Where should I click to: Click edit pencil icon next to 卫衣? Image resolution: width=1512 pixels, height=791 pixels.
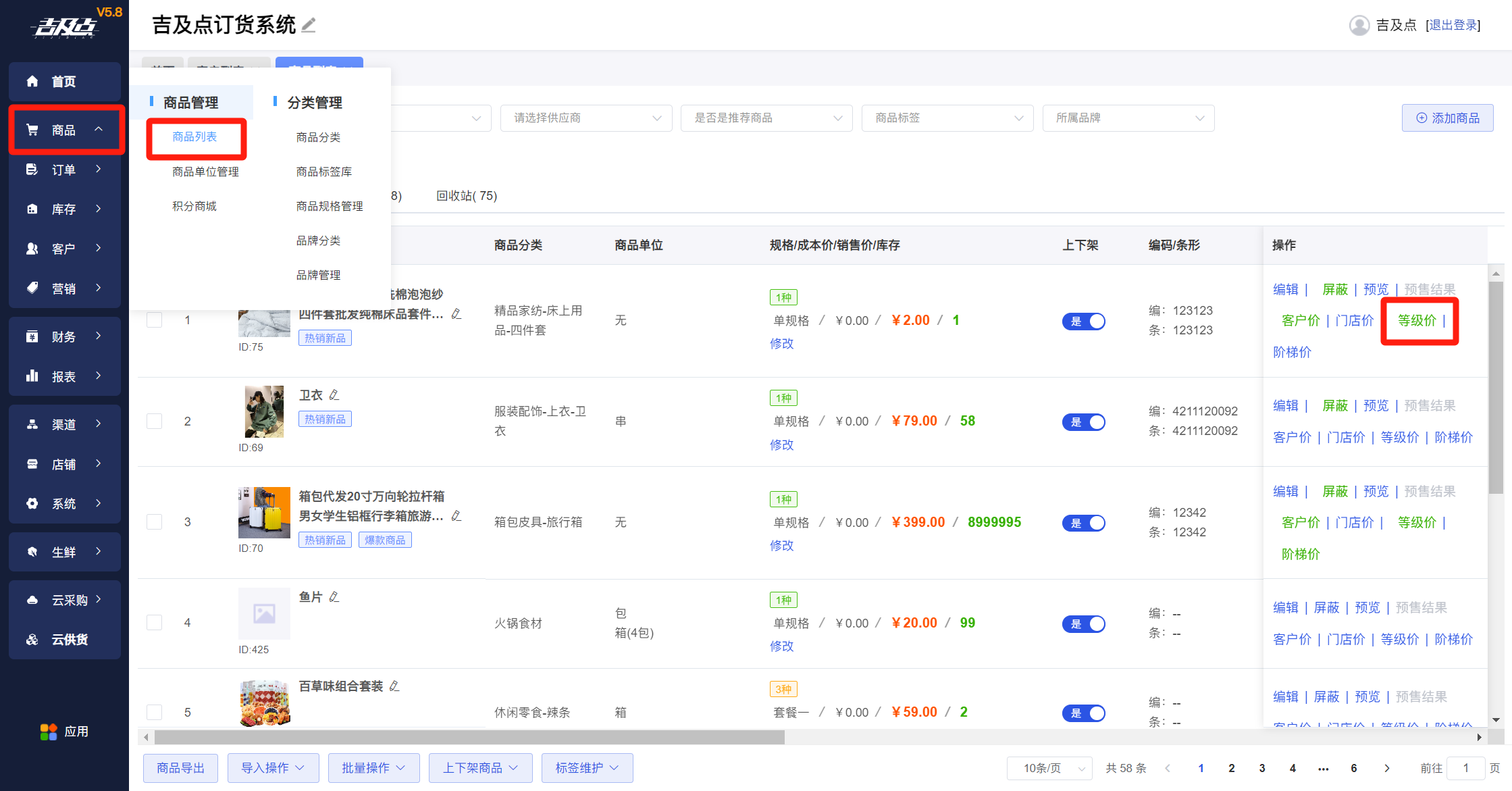click(x=334, y=394)
